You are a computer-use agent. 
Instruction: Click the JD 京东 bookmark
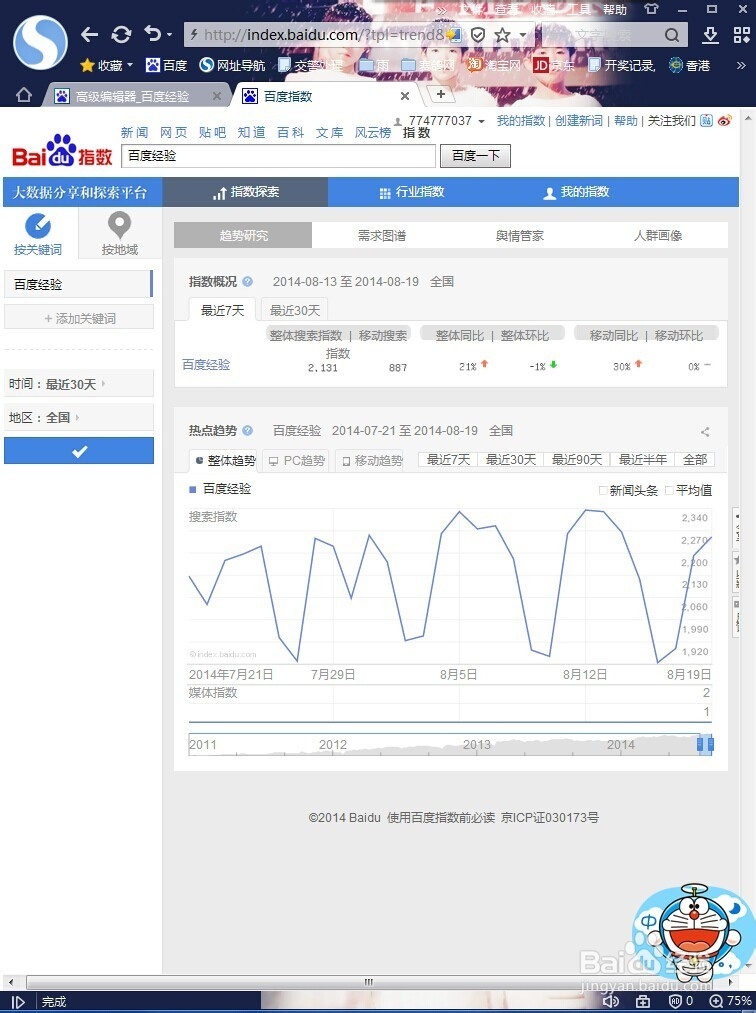(554, 65)
